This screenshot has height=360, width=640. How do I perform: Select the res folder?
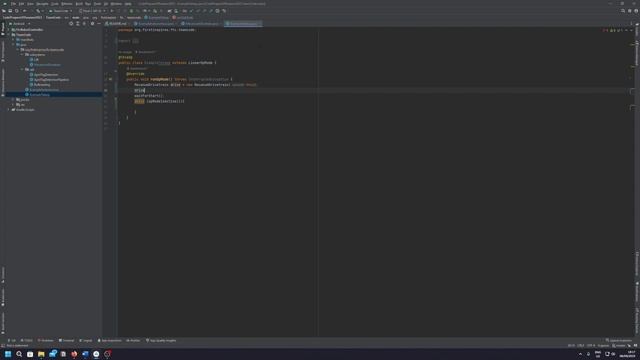pos(21,104)
